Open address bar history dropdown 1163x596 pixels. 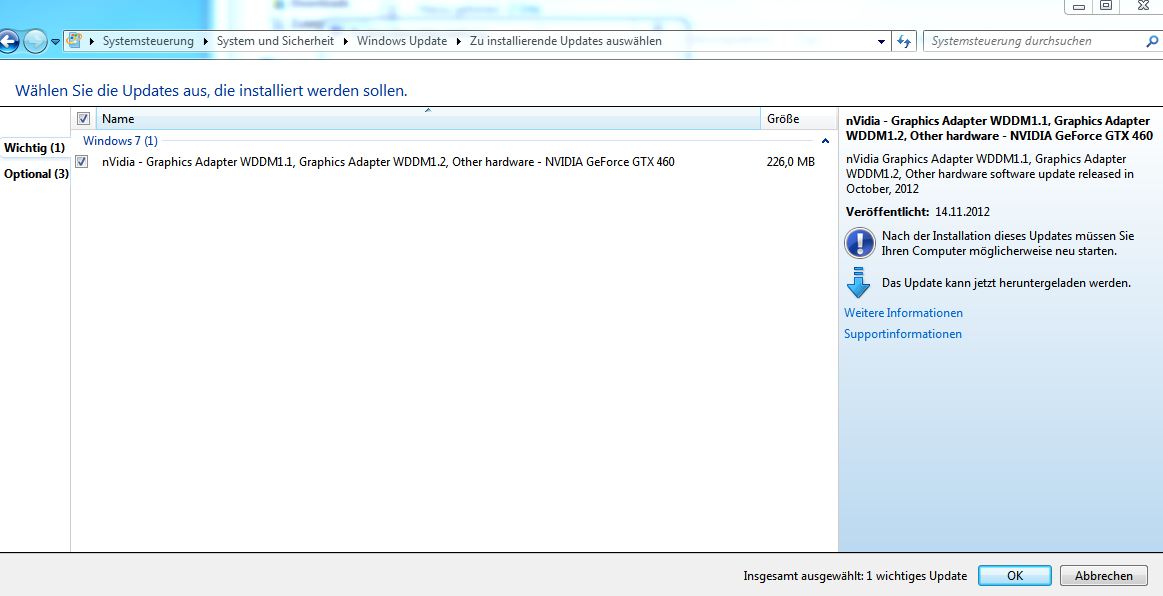[x=881, y=42]
